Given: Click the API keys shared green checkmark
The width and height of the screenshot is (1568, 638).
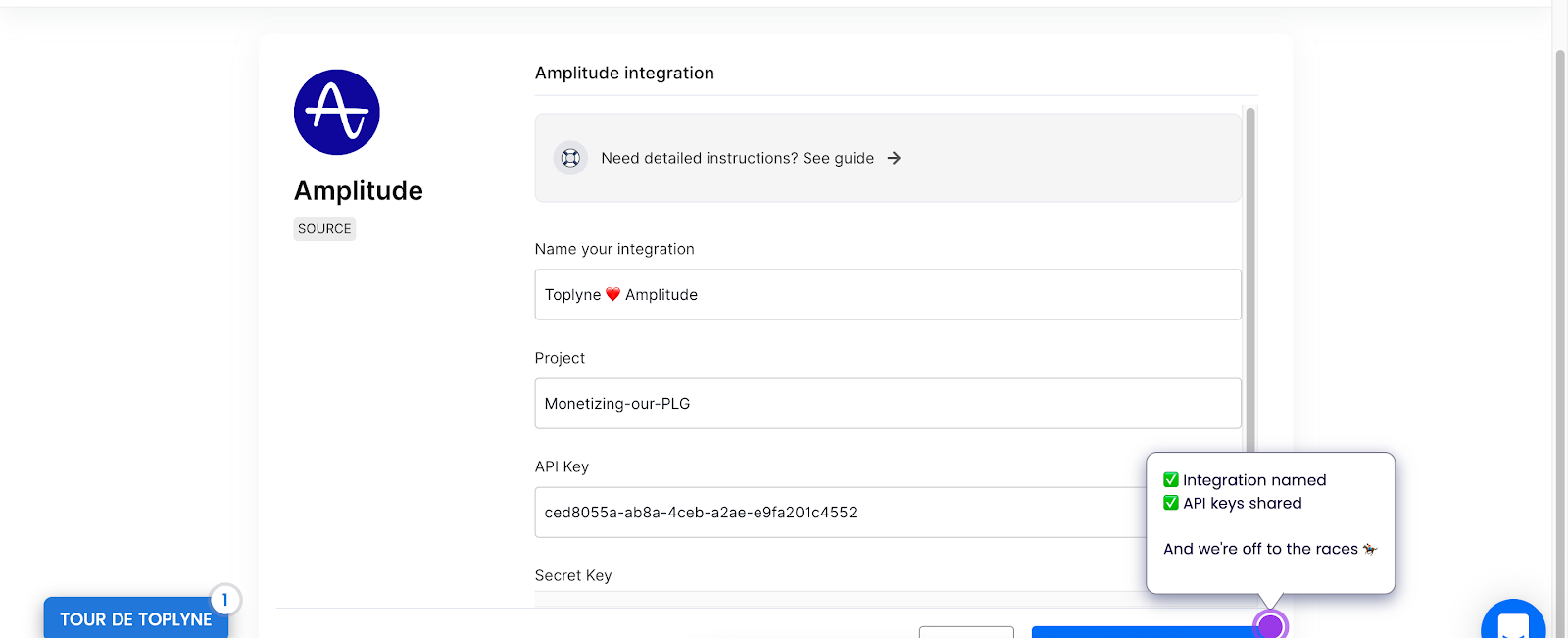Looking at the screenshot, I should point(1171,503).
